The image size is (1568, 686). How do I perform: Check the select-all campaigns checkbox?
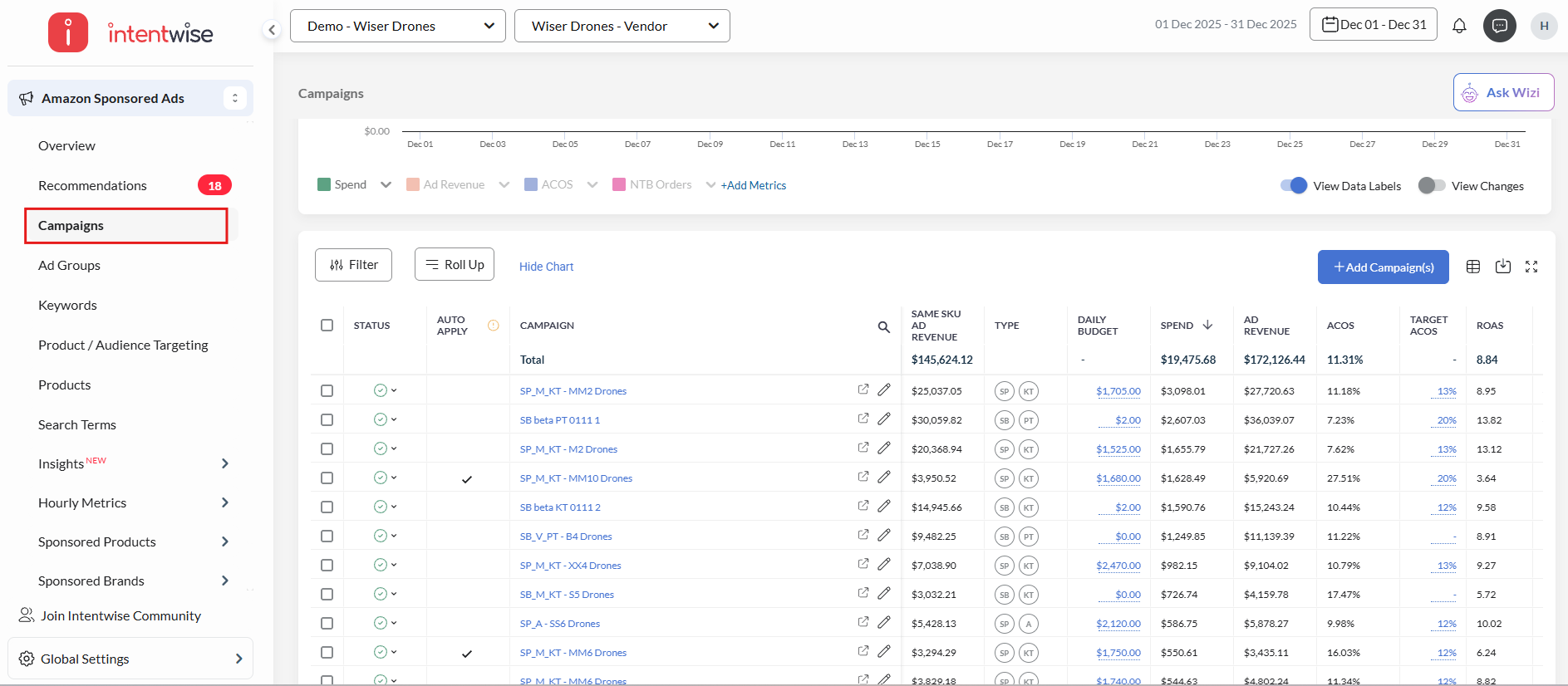click(x=327, y=326)
